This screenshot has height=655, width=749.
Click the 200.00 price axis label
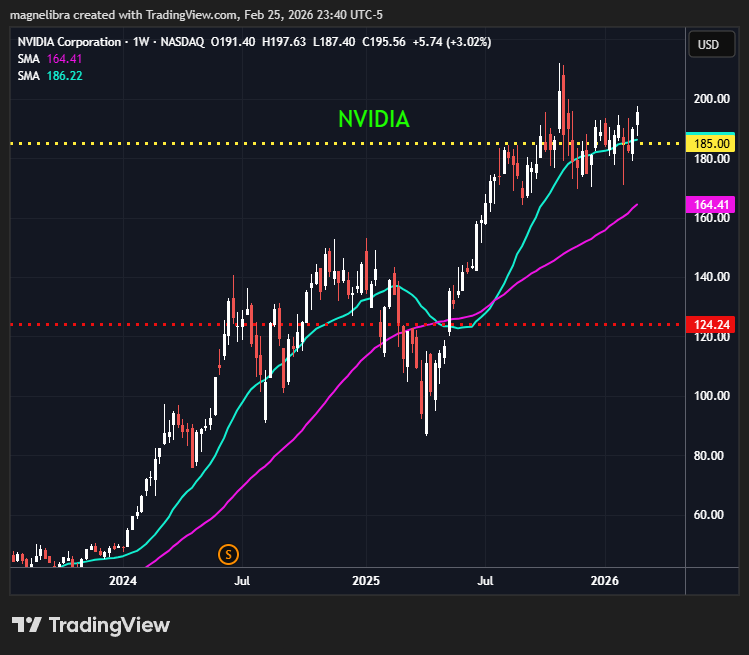pos(712,99)
